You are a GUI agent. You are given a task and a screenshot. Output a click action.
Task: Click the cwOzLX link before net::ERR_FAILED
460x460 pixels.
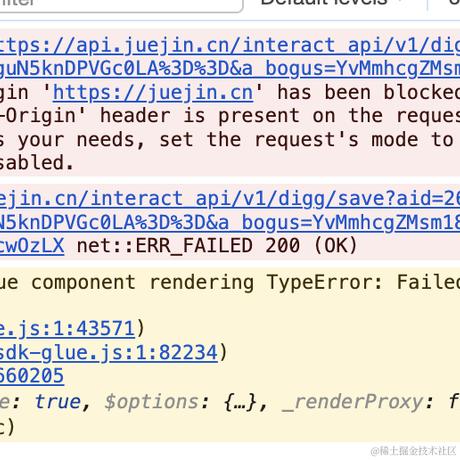32,246
